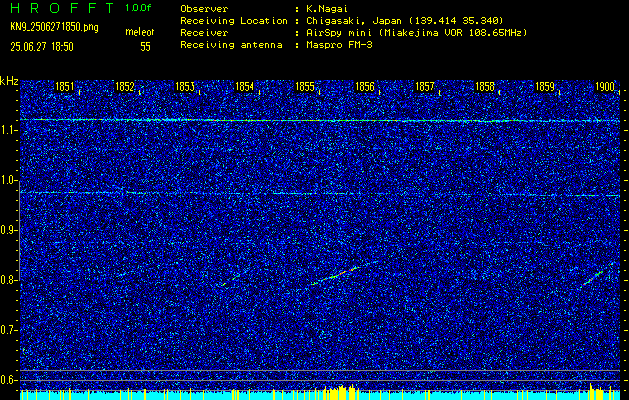Click the diagonal echo below 1900
629x400 pixels.
click(x=597, y=275)
